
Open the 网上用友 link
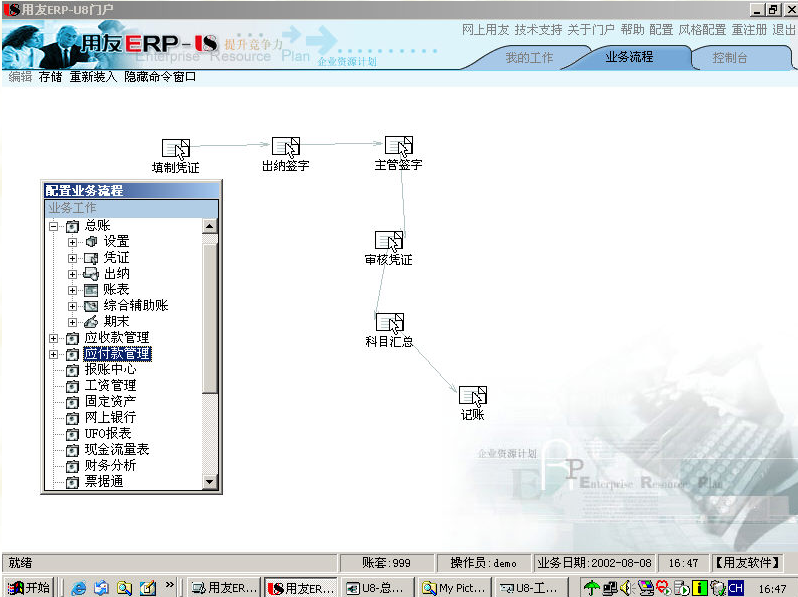click(486, 30)
